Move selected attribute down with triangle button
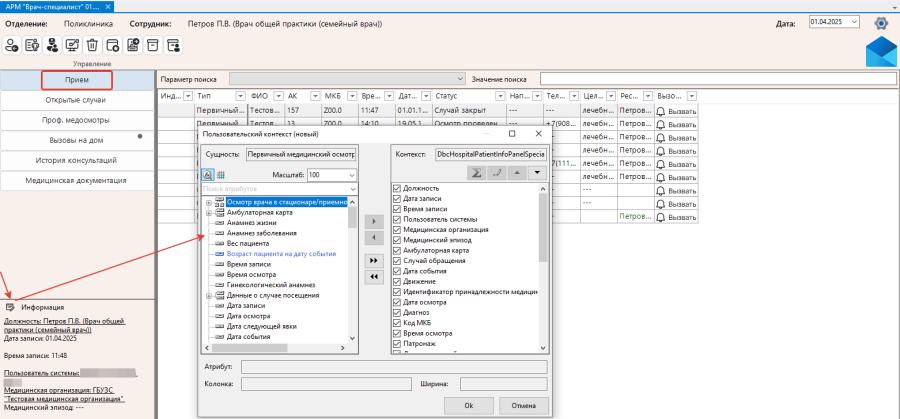The image size is (900, 419). [x=537, y=172]
